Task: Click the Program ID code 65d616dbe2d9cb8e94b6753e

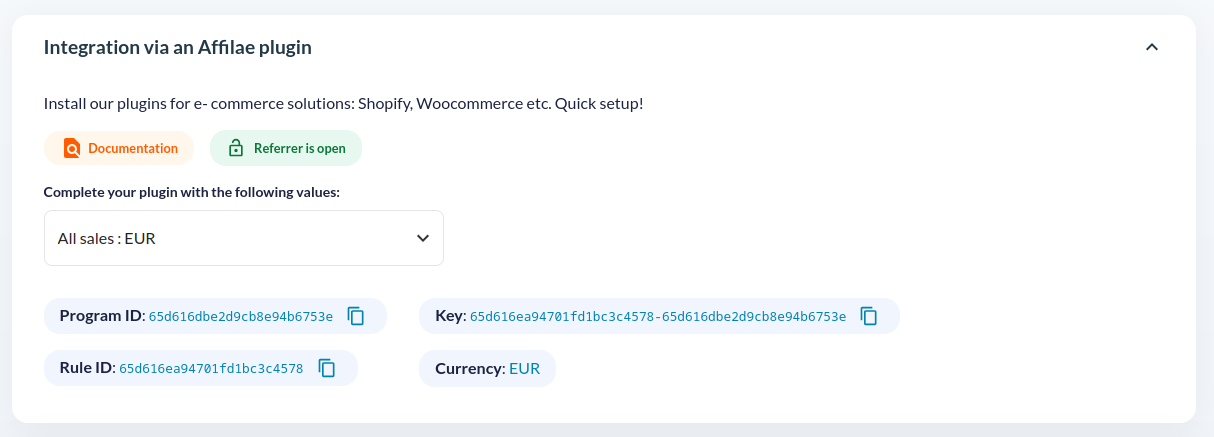Action: 240,316
